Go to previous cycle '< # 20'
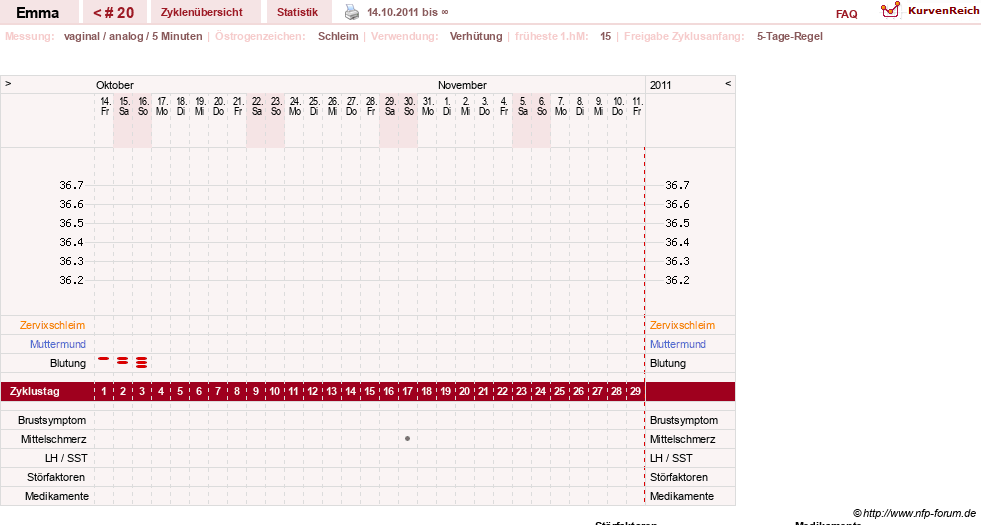The width and height of the screenshot is (981, 525). (114, 13)
